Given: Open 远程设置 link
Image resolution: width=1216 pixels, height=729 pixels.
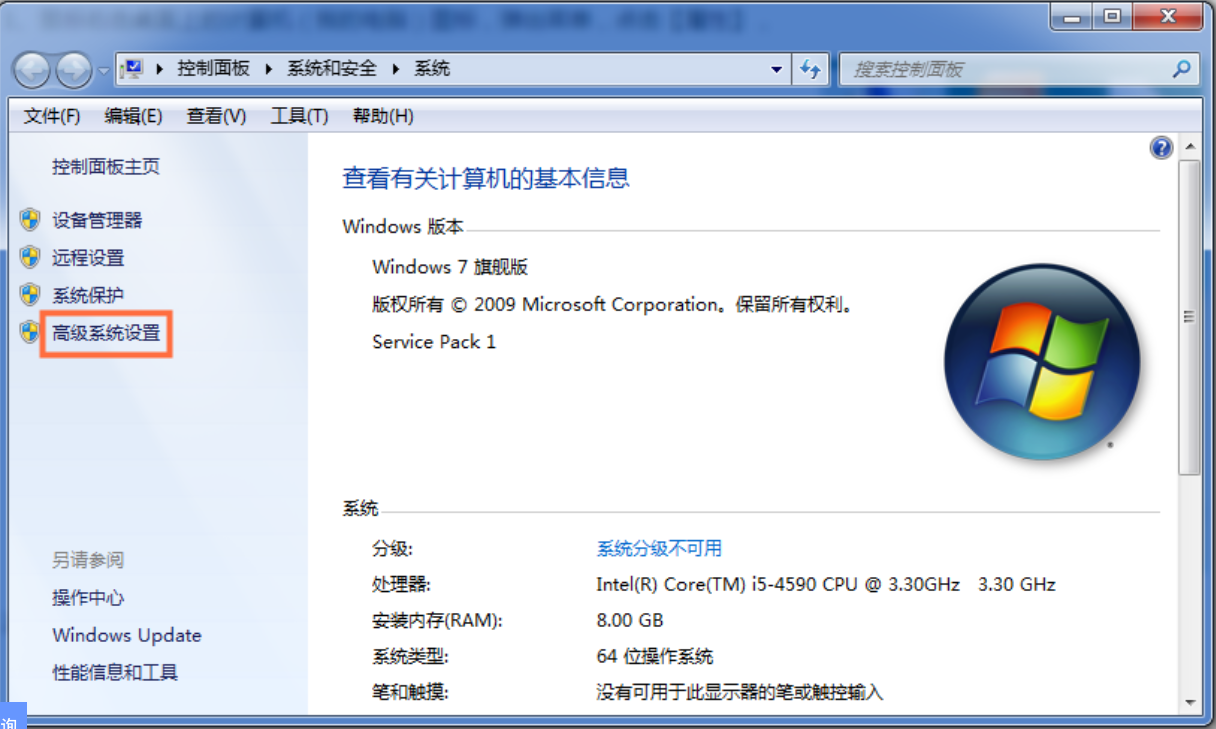Looking at the screenshot, I should (88, 258).
